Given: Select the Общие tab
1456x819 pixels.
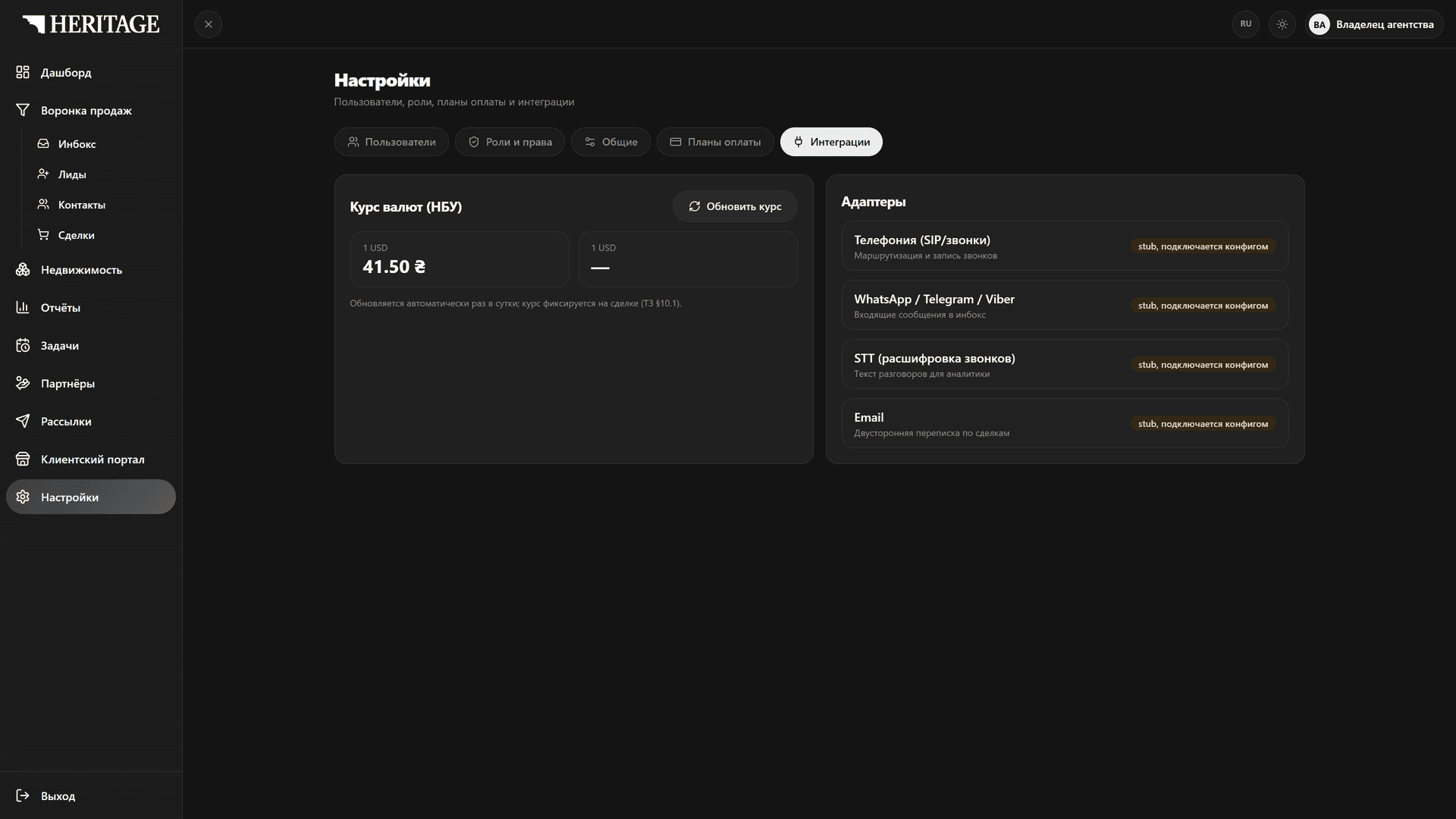Looking at the screenshot, I should 610,142.
